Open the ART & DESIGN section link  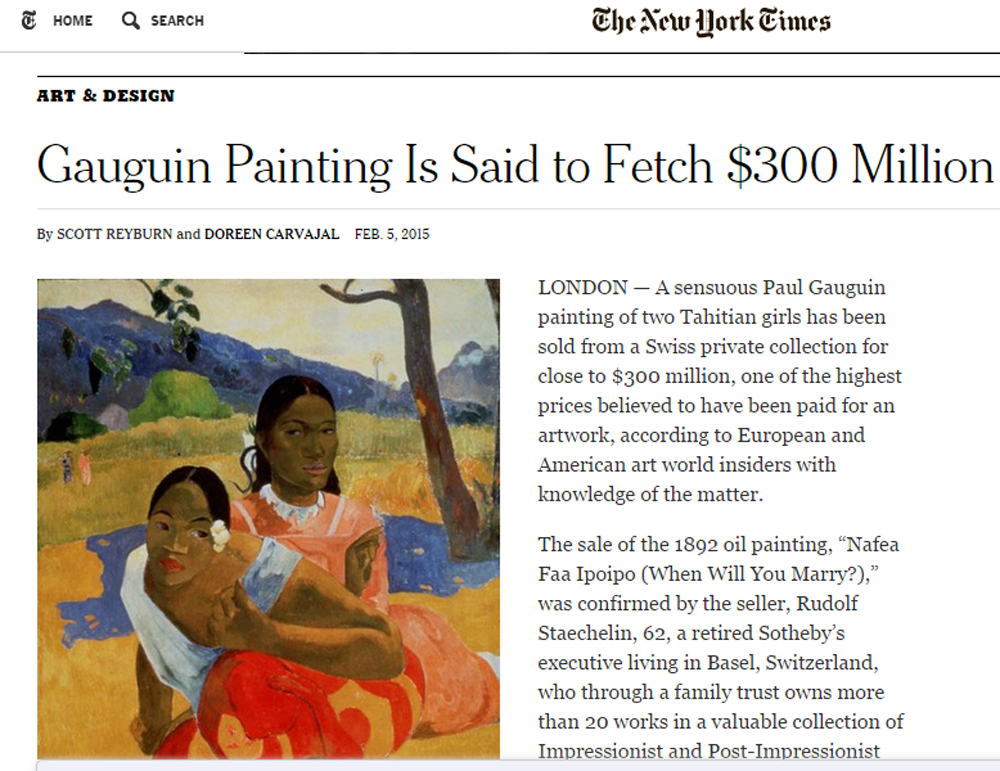105,96
